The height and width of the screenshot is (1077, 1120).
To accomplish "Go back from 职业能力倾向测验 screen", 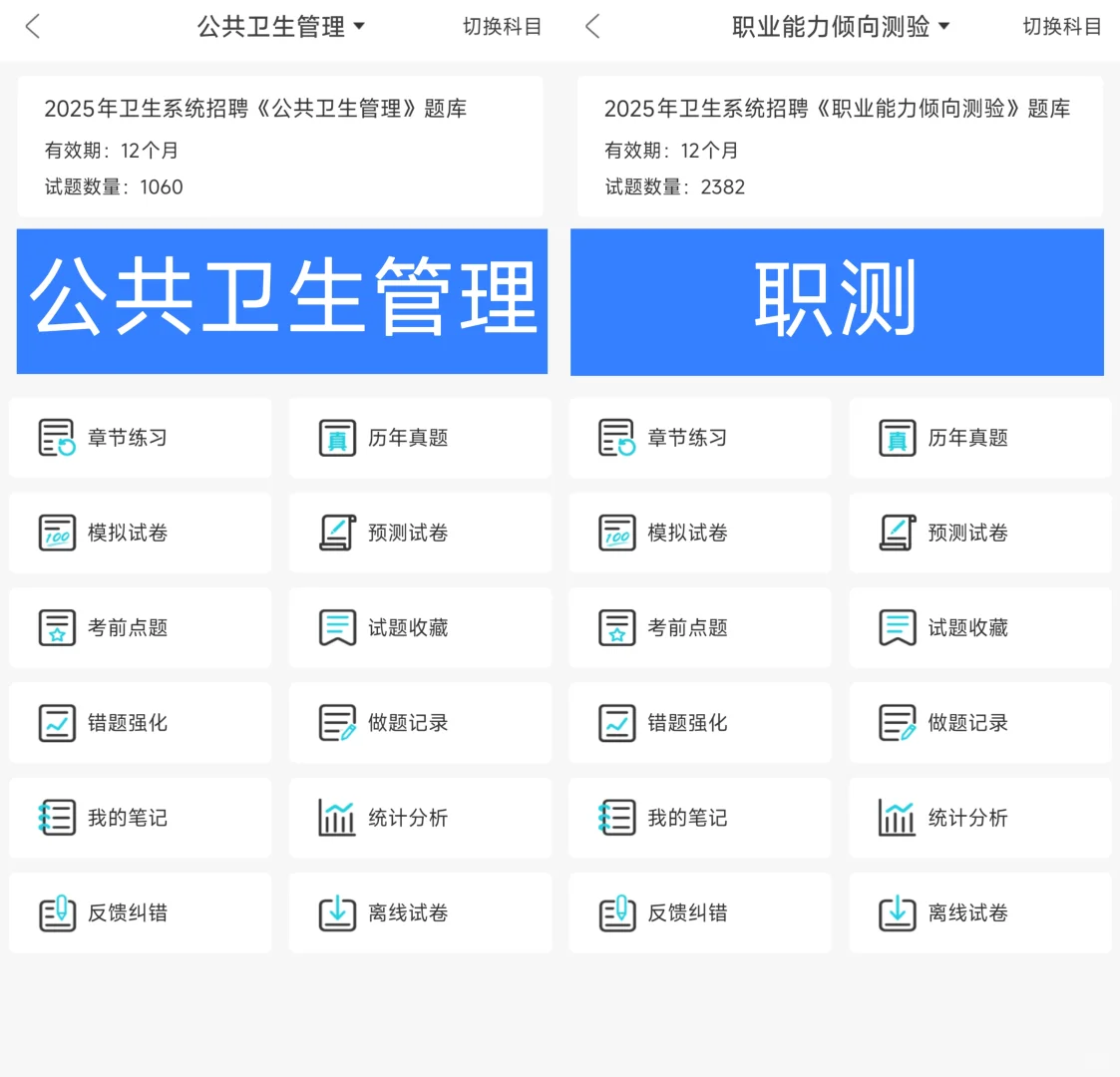I will [592, 26].
